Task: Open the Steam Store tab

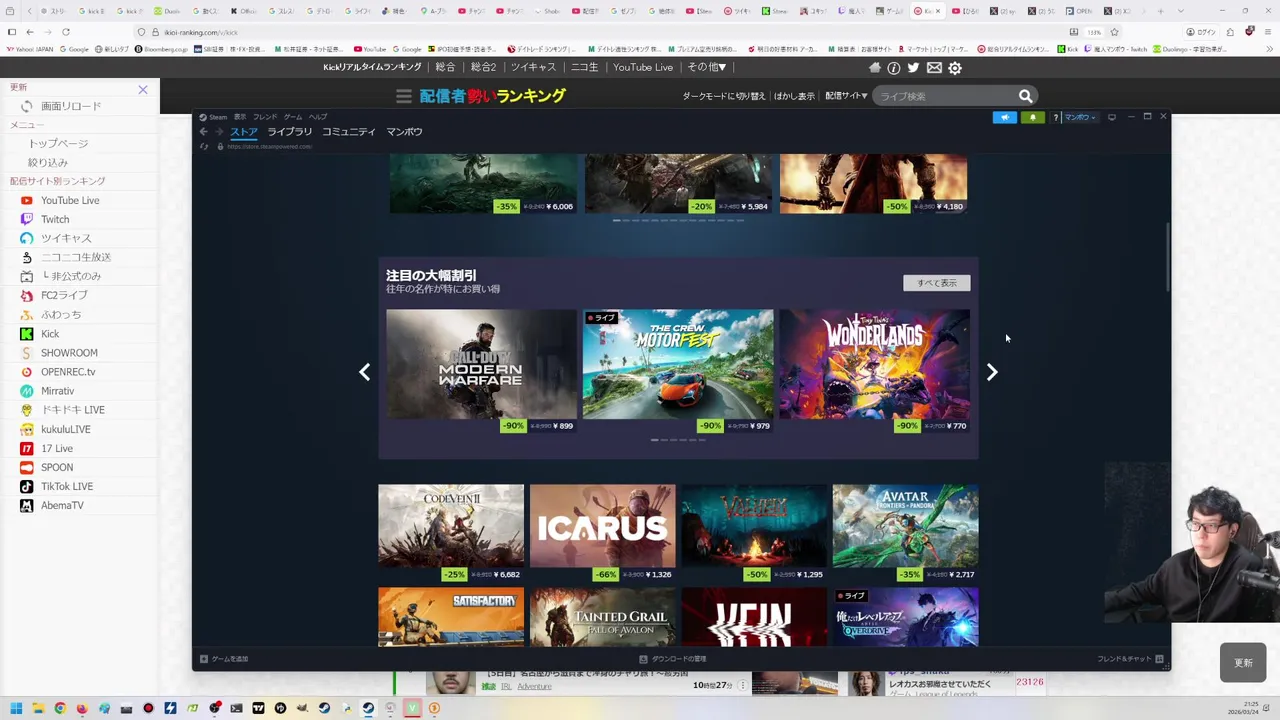Action: tap(244, 132)
